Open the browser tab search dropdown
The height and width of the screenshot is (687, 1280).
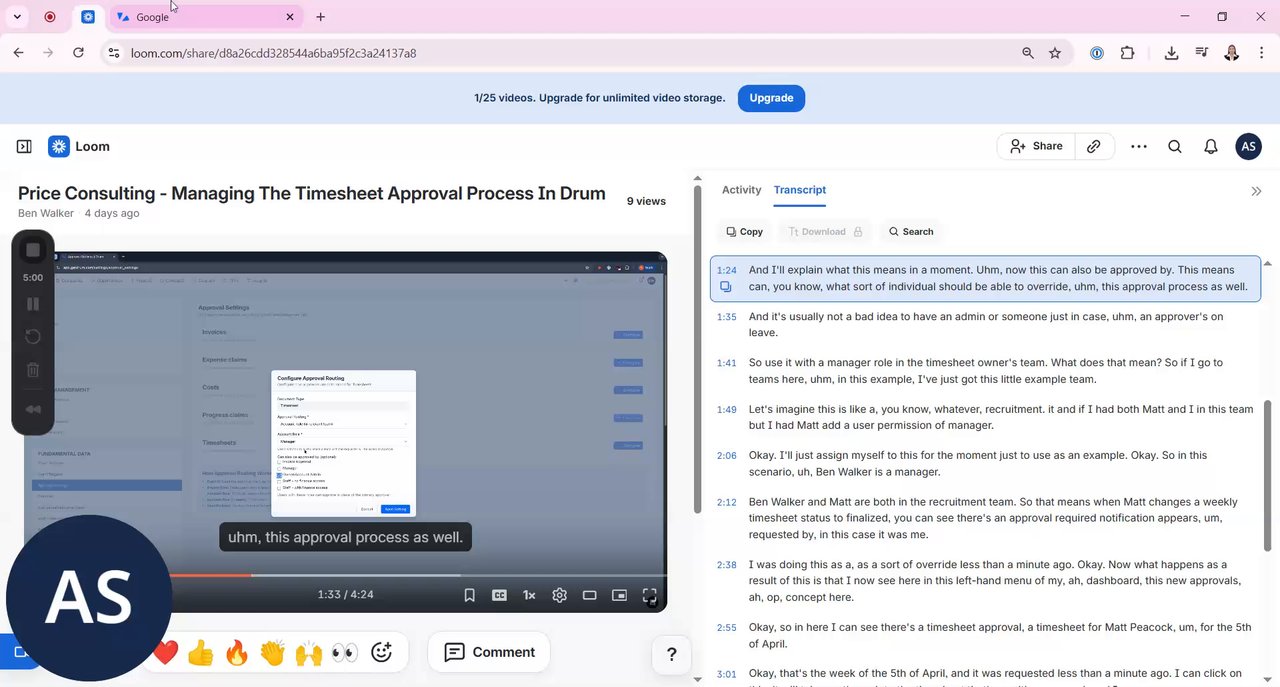click(17, 17)
